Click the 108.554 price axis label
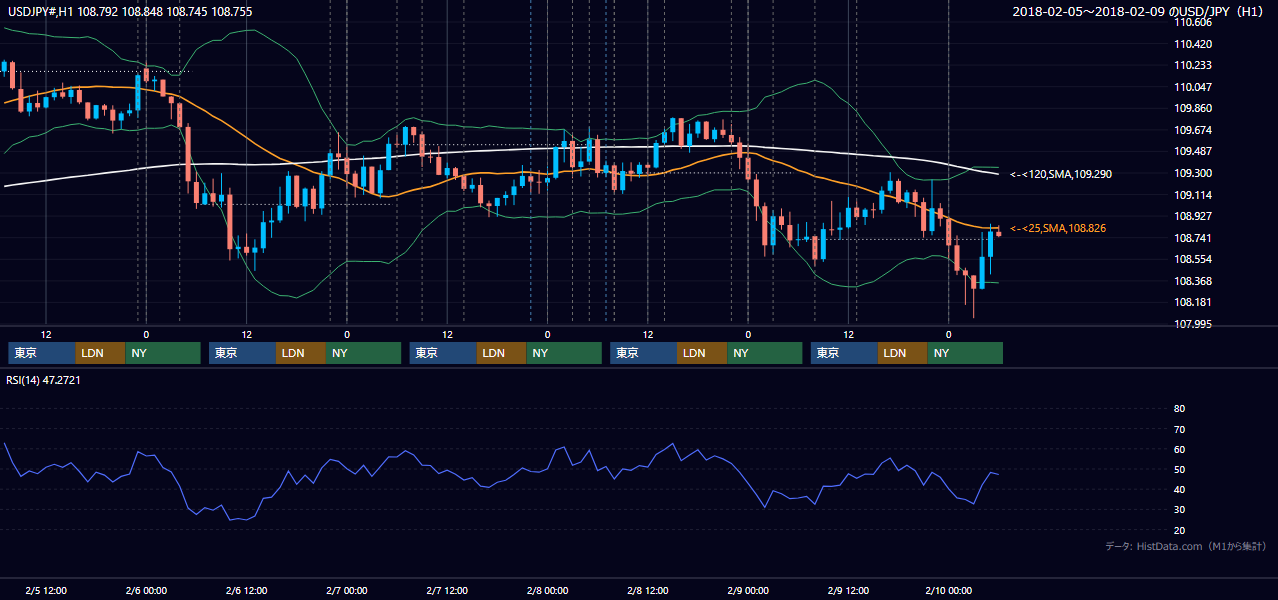The image size is (1278, 600). click(x=1194, y=259)
